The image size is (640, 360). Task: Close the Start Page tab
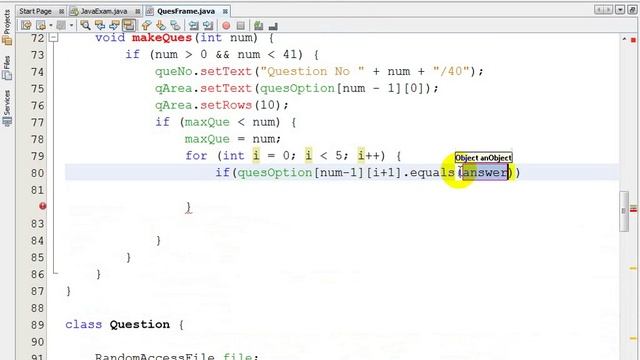tap(61, 11)
